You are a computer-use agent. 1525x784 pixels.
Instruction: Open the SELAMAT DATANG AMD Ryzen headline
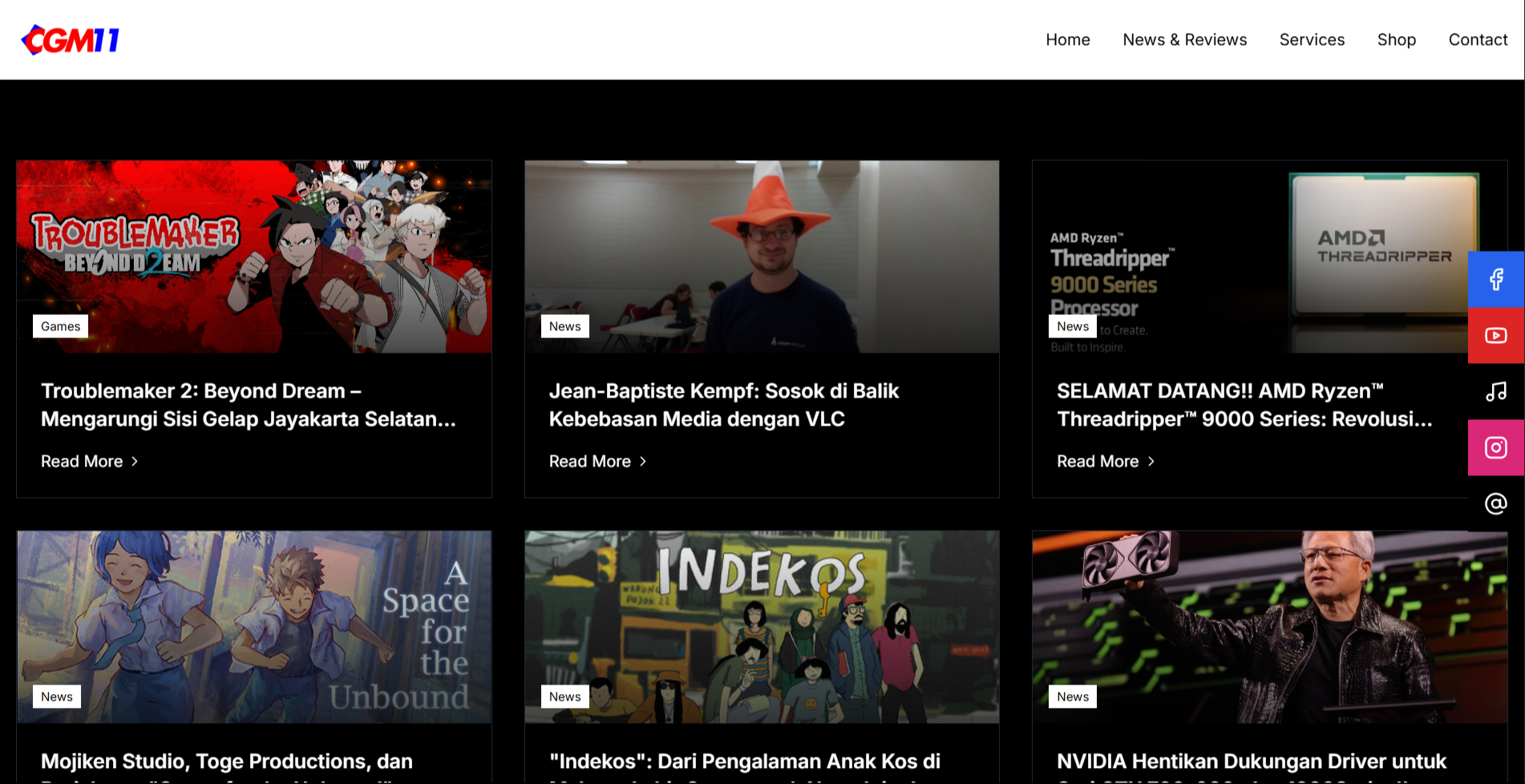[1244, 405]
